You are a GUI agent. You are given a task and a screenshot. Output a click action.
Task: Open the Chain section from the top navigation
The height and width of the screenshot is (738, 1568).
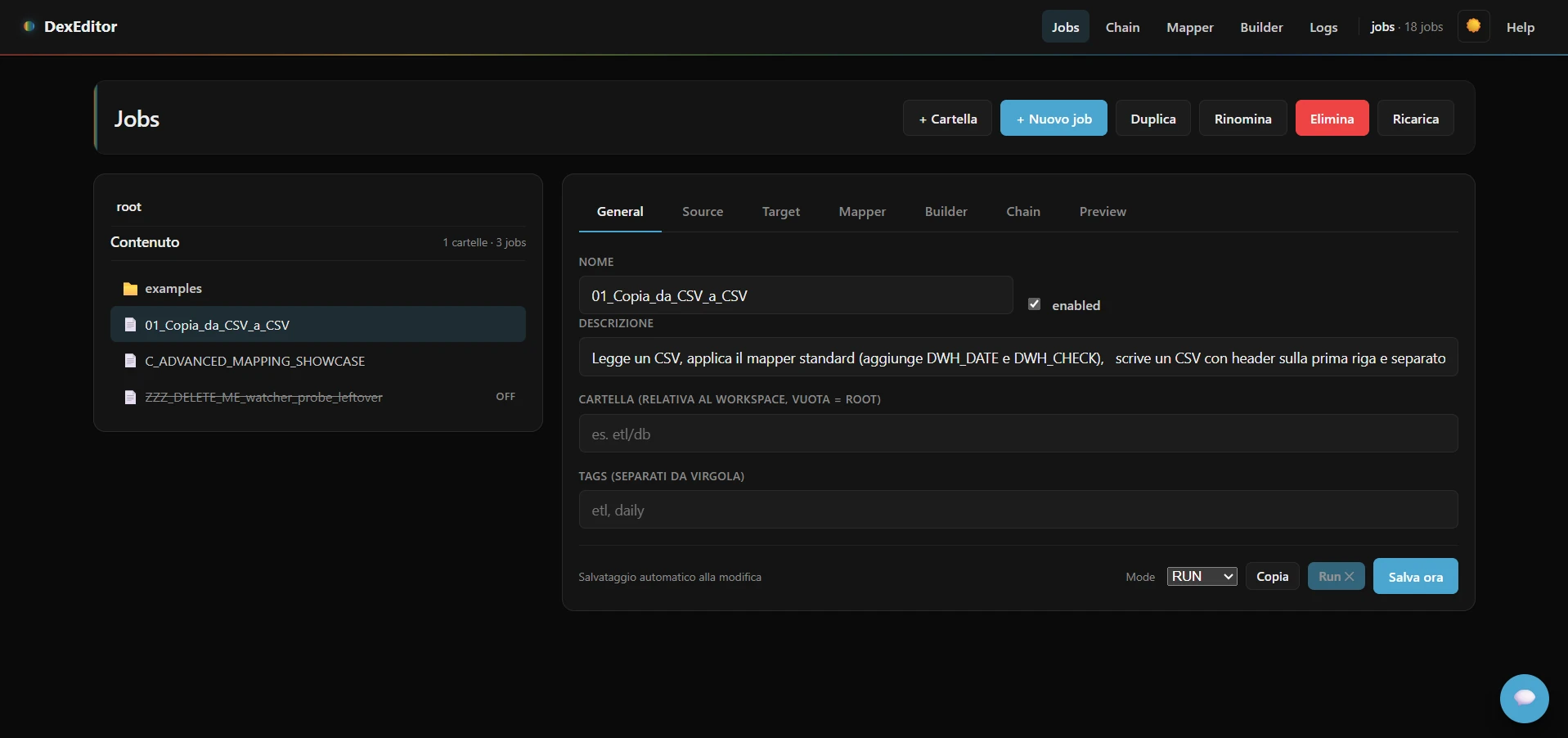[x=1122, y=27]
